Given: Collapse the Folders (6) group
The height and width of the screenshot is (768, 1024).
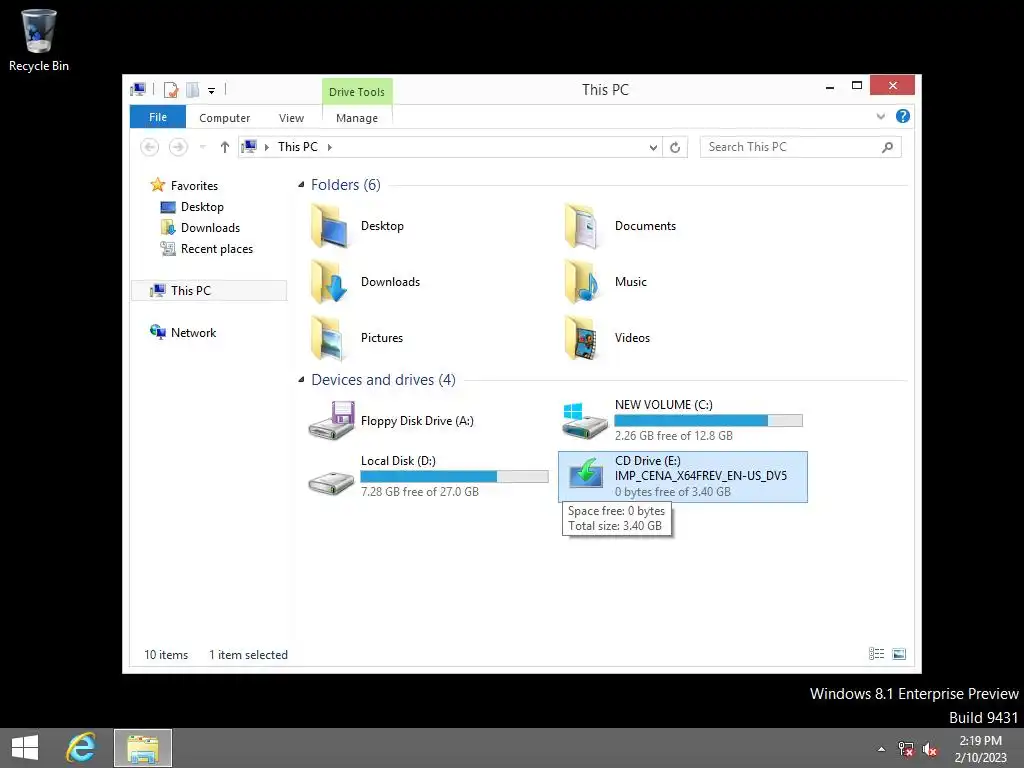Looking at the screenshot, I should click(301, 185).
